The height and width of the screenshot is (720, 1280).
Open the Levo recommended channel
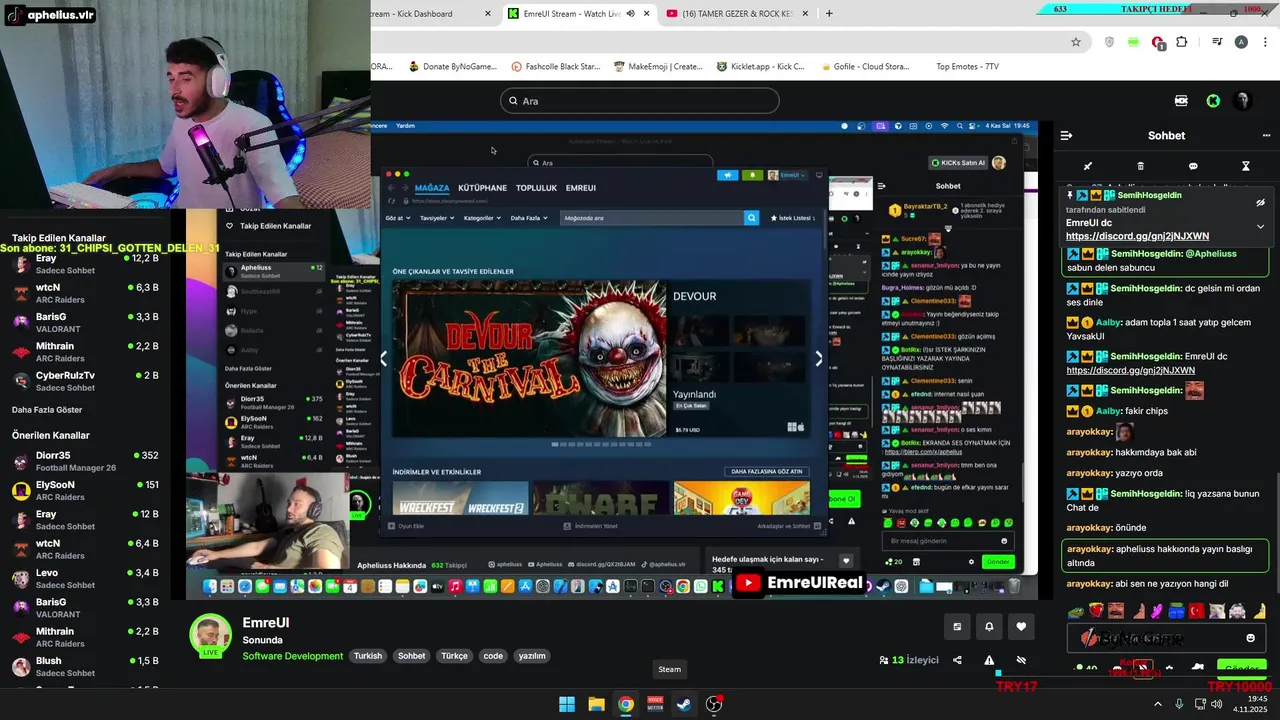(85, 579)
